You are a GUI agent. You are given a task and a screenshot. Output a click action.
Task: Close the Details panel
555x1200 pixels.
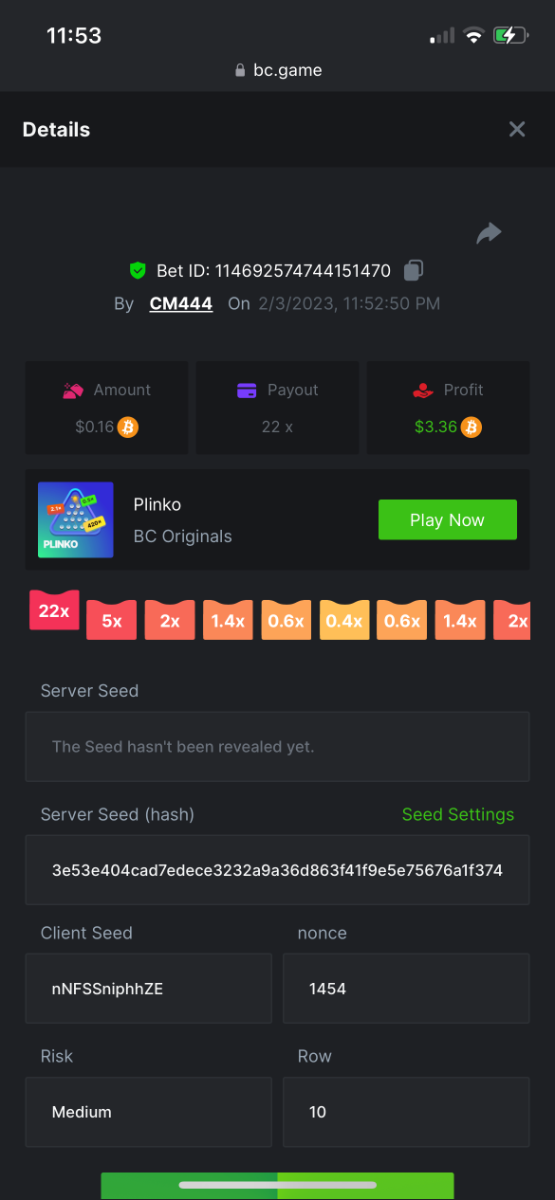tap(517, 129)
